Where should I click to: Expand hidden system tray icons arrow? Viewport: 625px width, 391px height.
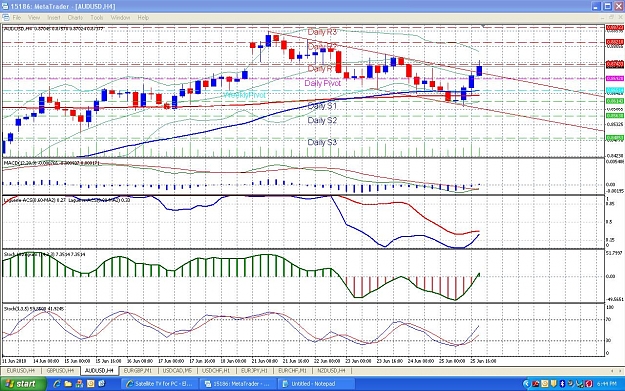pyautogui.click(x=526, y=384)
